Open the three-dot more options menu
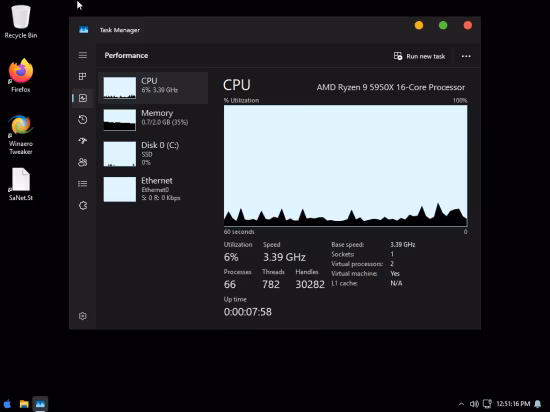Screen dimensions: 550x412 click(x=466, y=56)
